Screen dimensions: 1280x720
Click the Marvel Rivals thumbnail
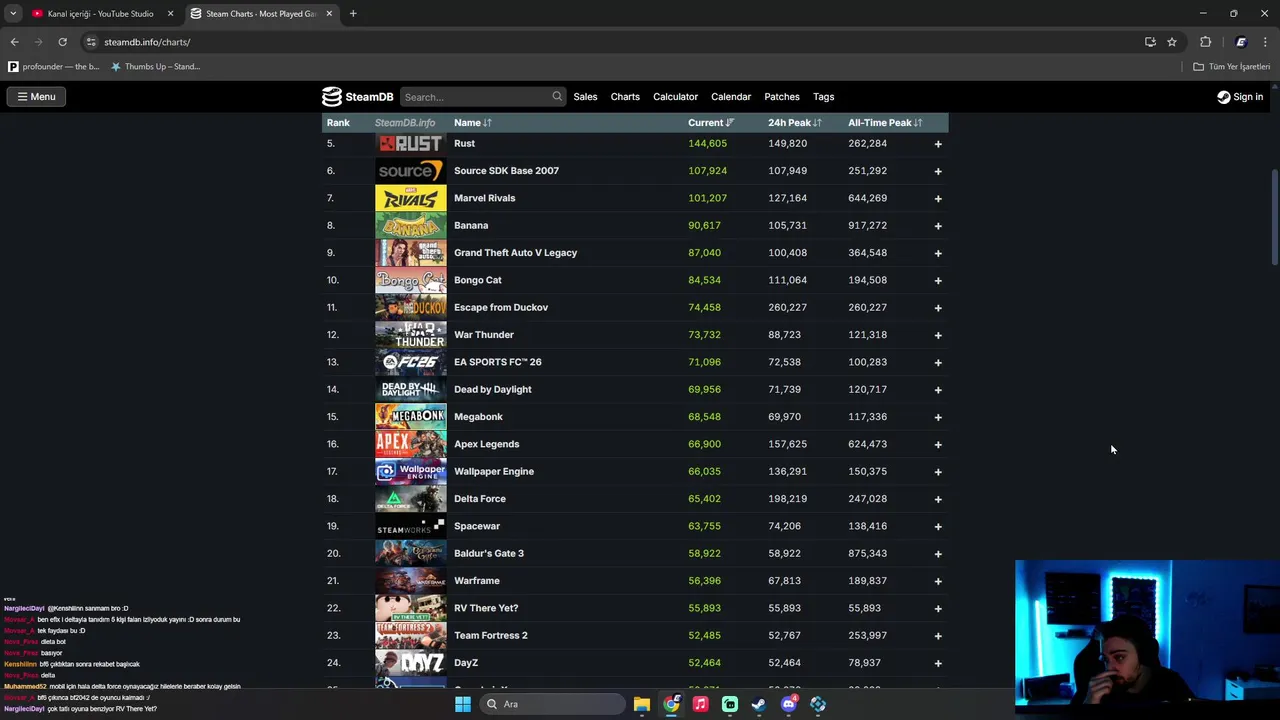coord(410,198)
